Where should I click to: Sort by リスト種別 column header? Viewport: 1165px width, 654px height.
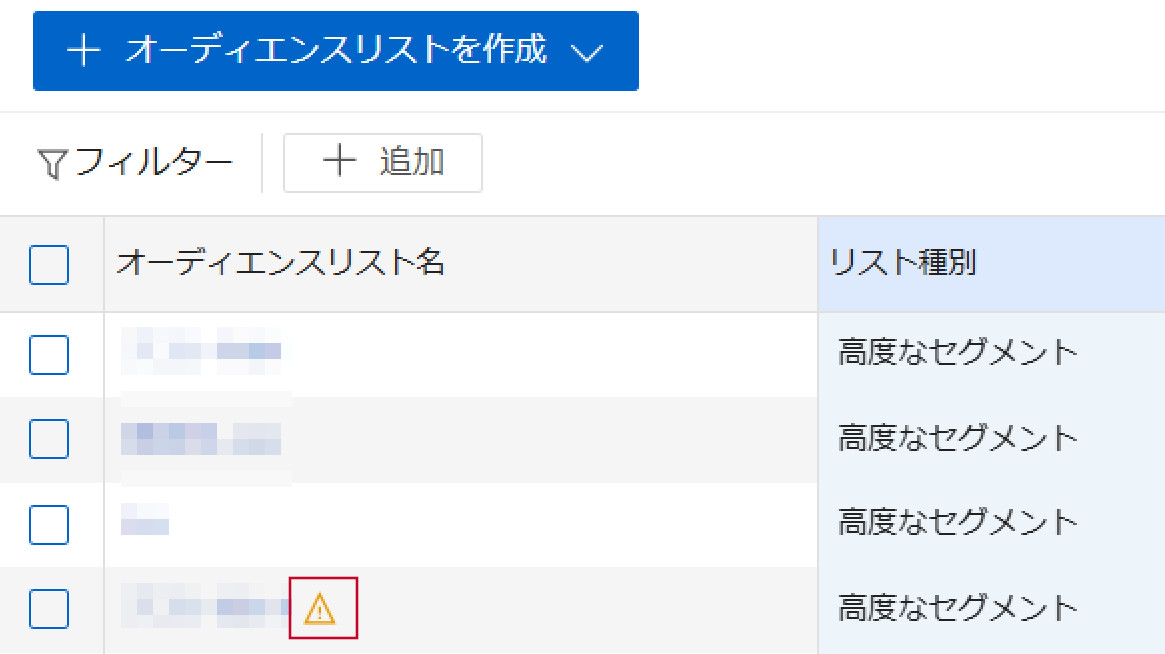point(903,263)
